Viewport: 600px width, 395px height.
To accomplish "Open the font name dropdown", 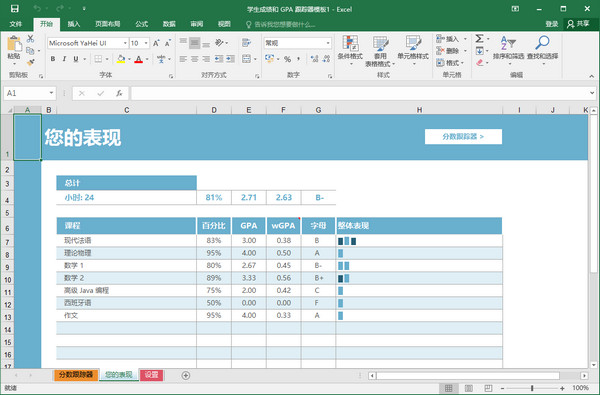I will click(125, 43).
